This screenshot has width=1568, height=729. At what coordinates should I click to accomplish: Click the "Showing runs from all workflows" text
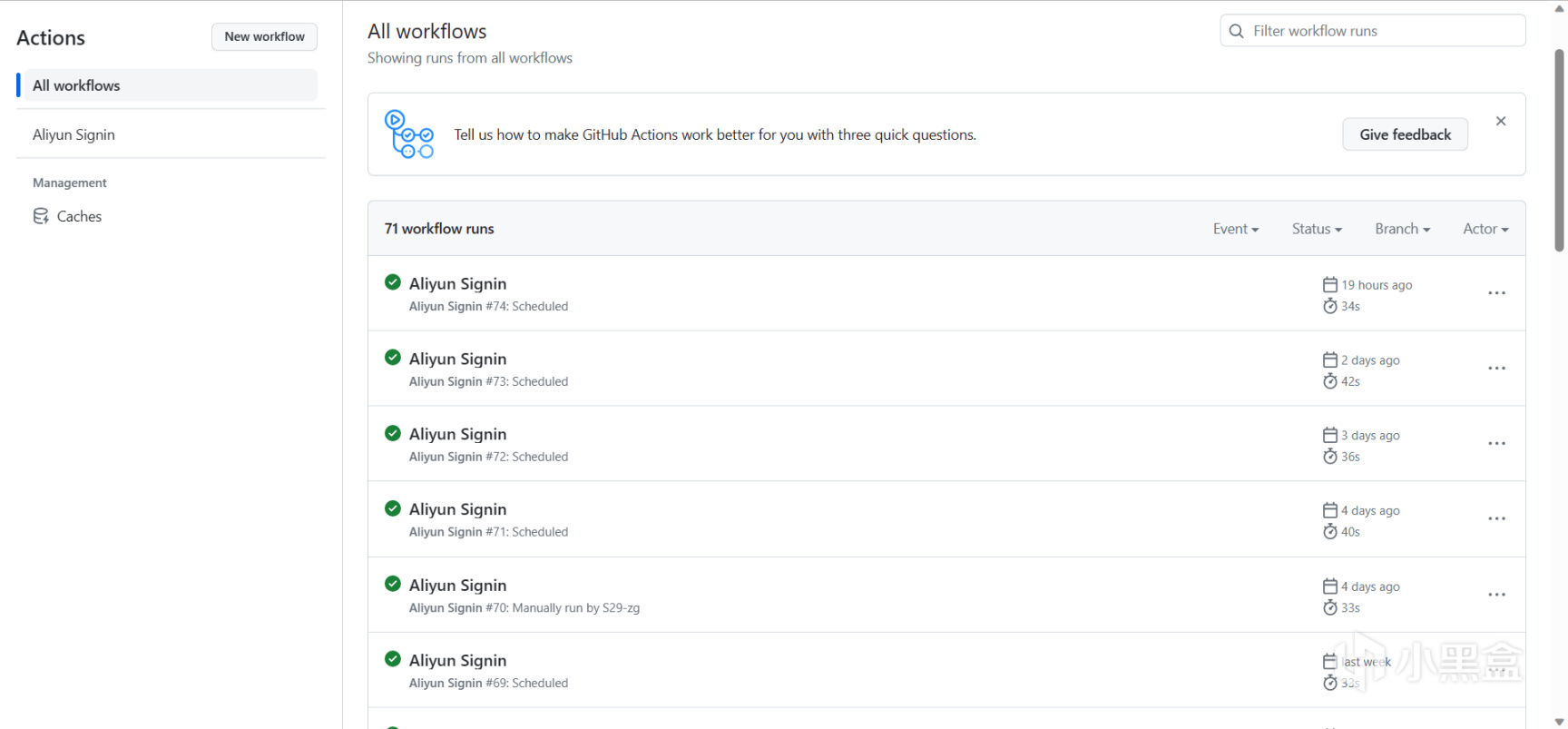pyautogui.click(x=470, y=58)
